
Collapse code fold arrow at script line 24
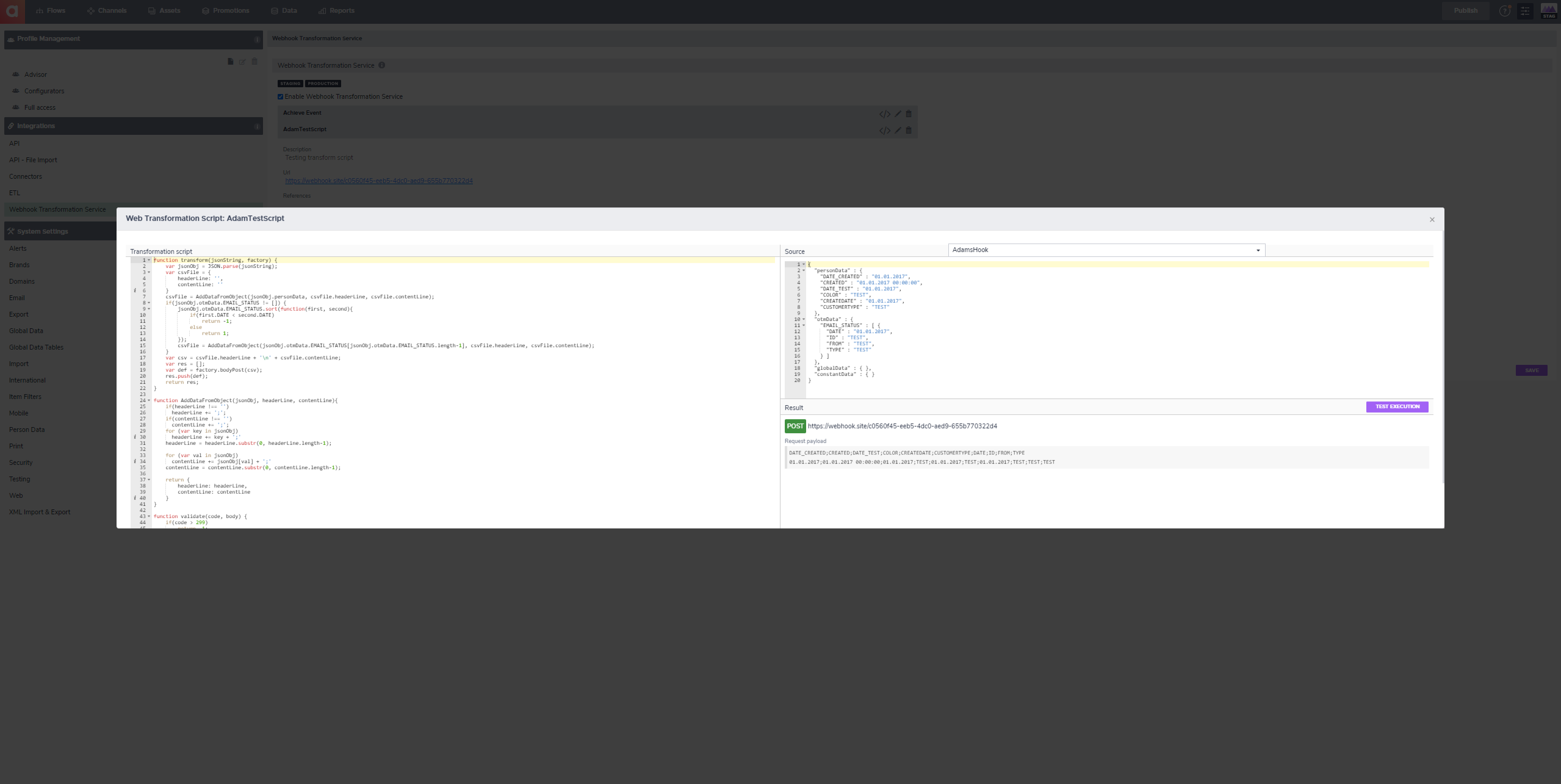(149, 400)
